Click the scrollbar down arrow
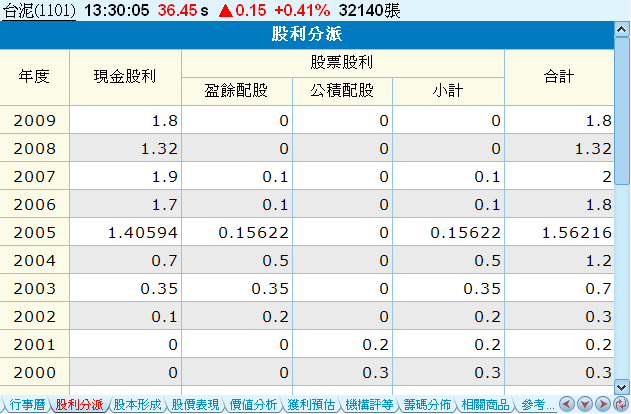 (x=622, y=386)
